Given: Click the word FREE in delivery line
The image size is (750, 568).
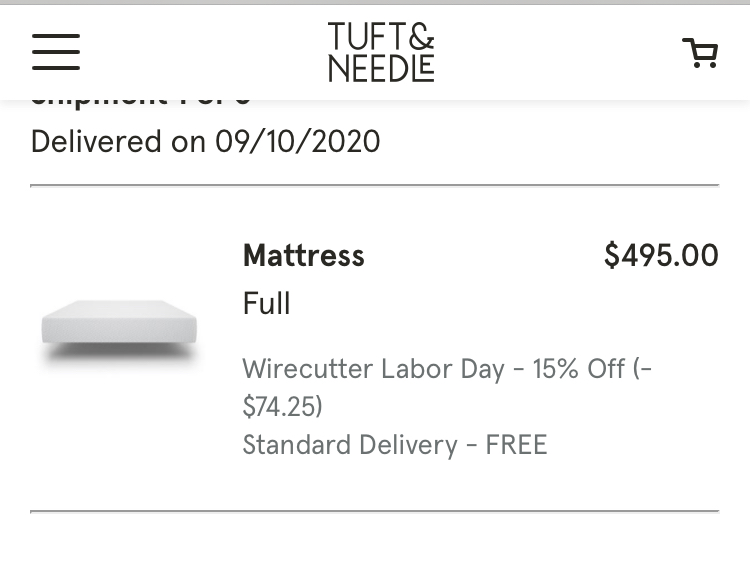Looking at the screenshot, I should click(516, 445).
